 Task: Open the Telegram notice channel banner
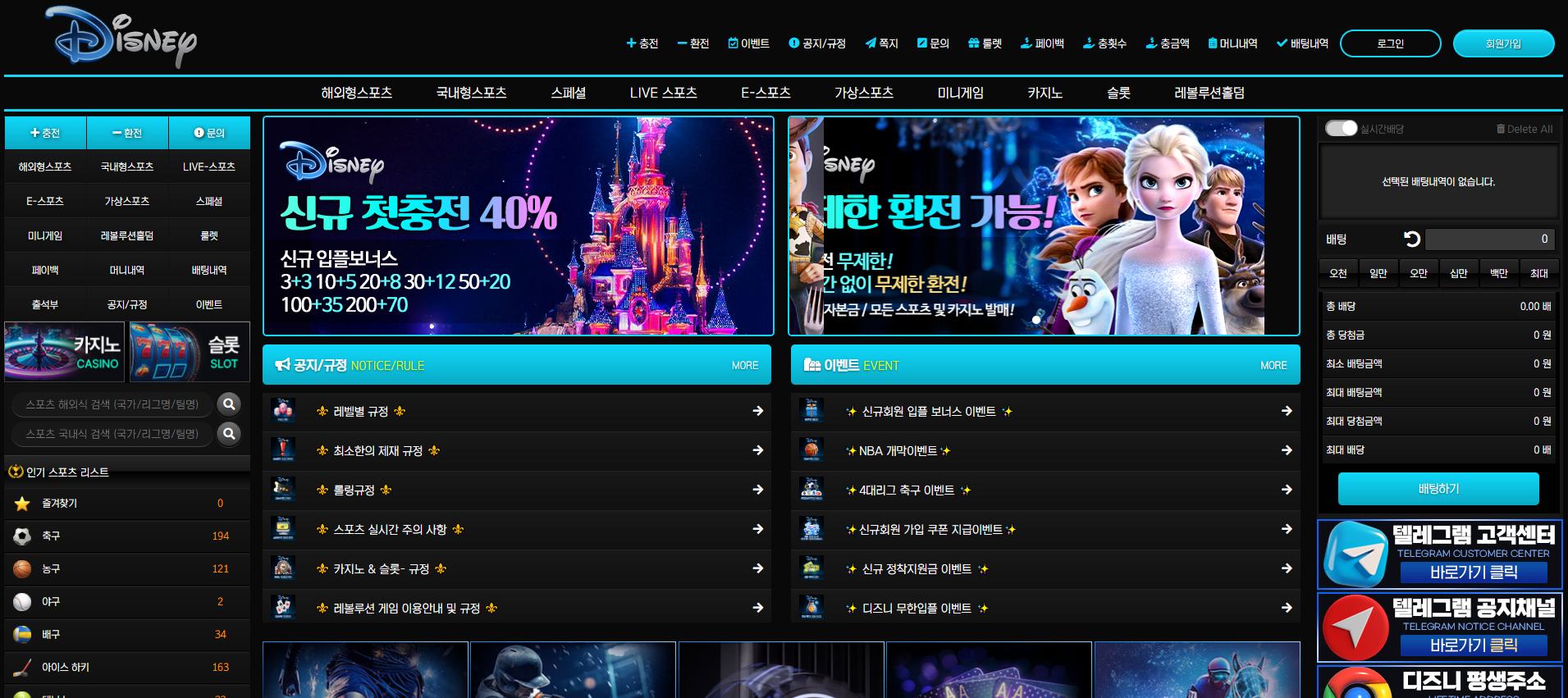click(1439, 627)
